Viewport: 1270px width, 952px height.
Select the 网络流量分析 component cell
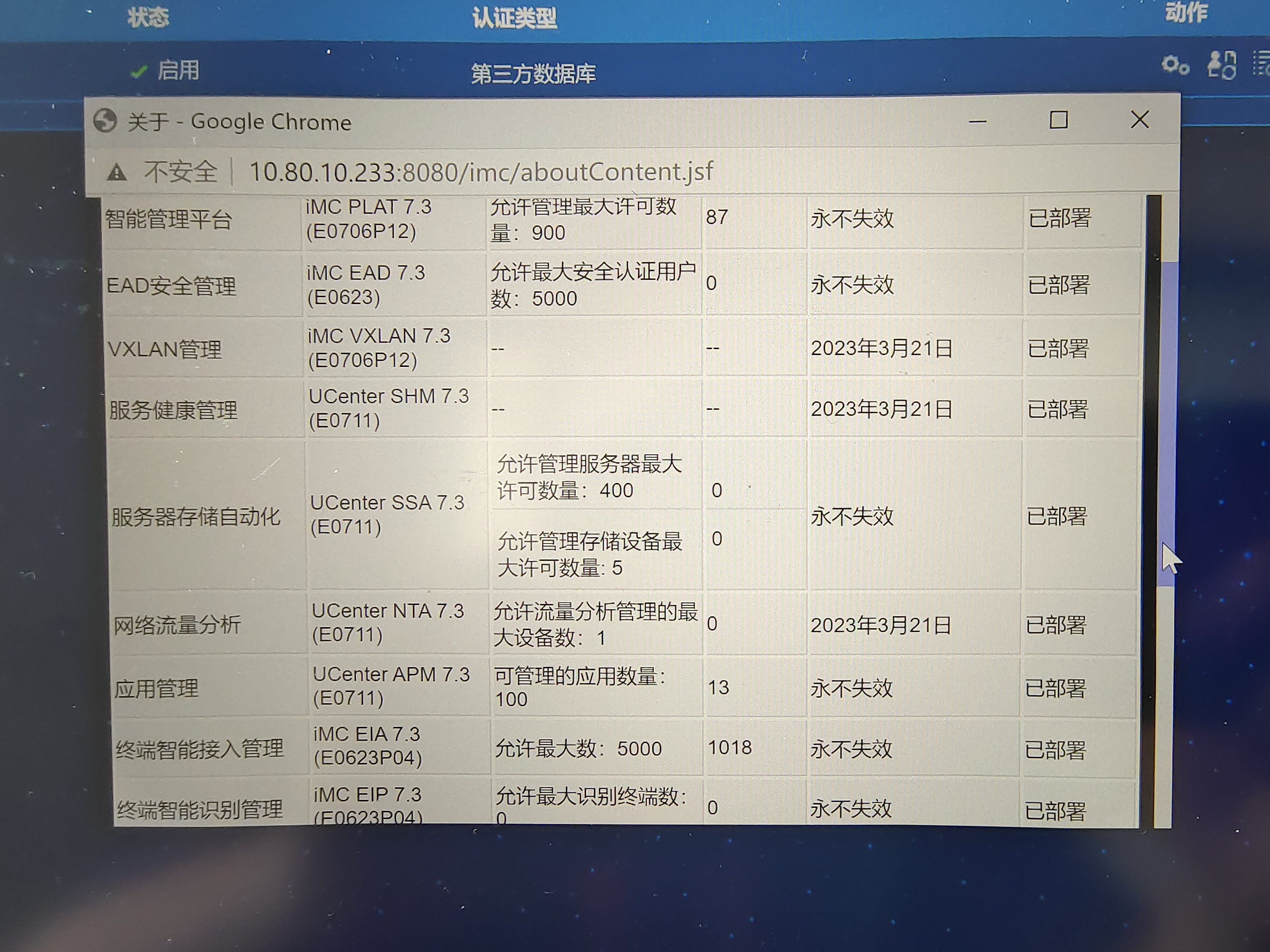pyautogui.click(x=177, y=625)
